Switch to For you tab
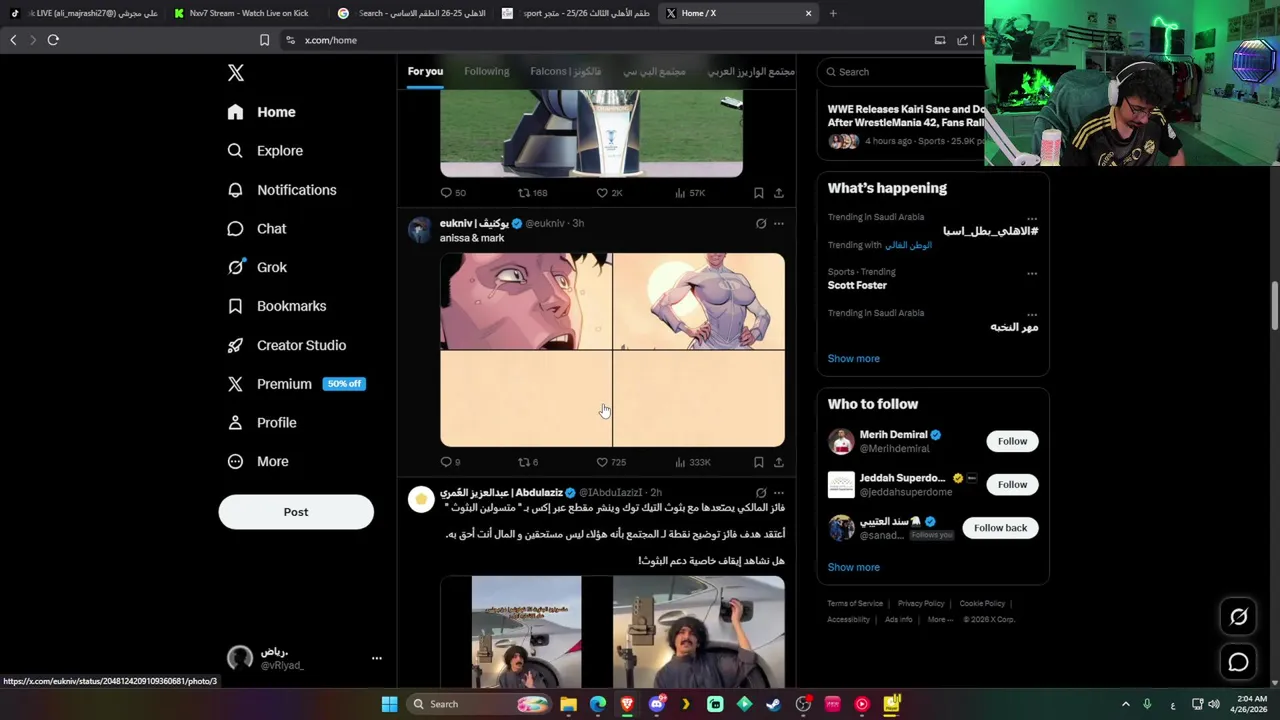Screen dimensions: 1280x720 pyautogui.click(x=425, y=71)
